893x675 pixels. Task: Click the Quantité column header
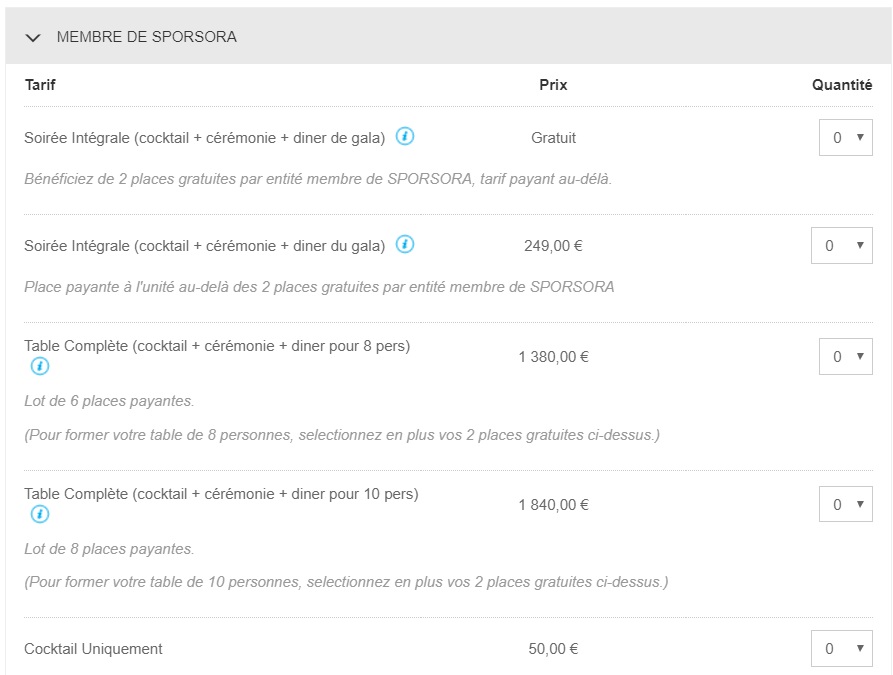841,85
